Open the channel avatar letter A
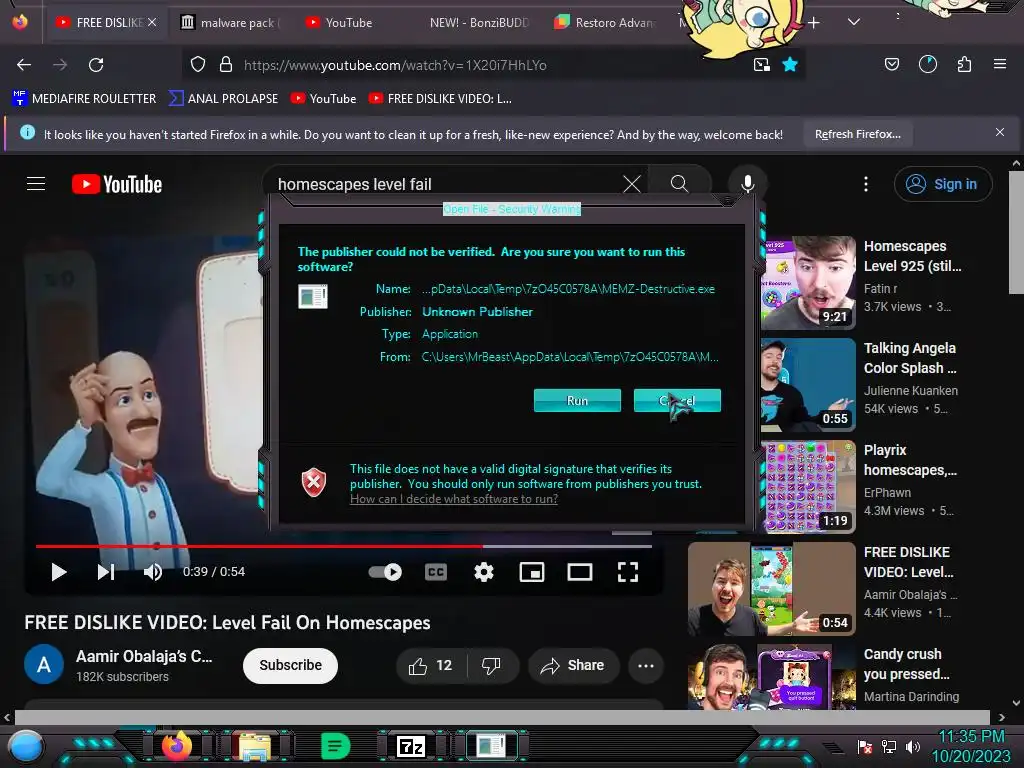Screen dimensions: 1024x768 click(x=44, y=665)
